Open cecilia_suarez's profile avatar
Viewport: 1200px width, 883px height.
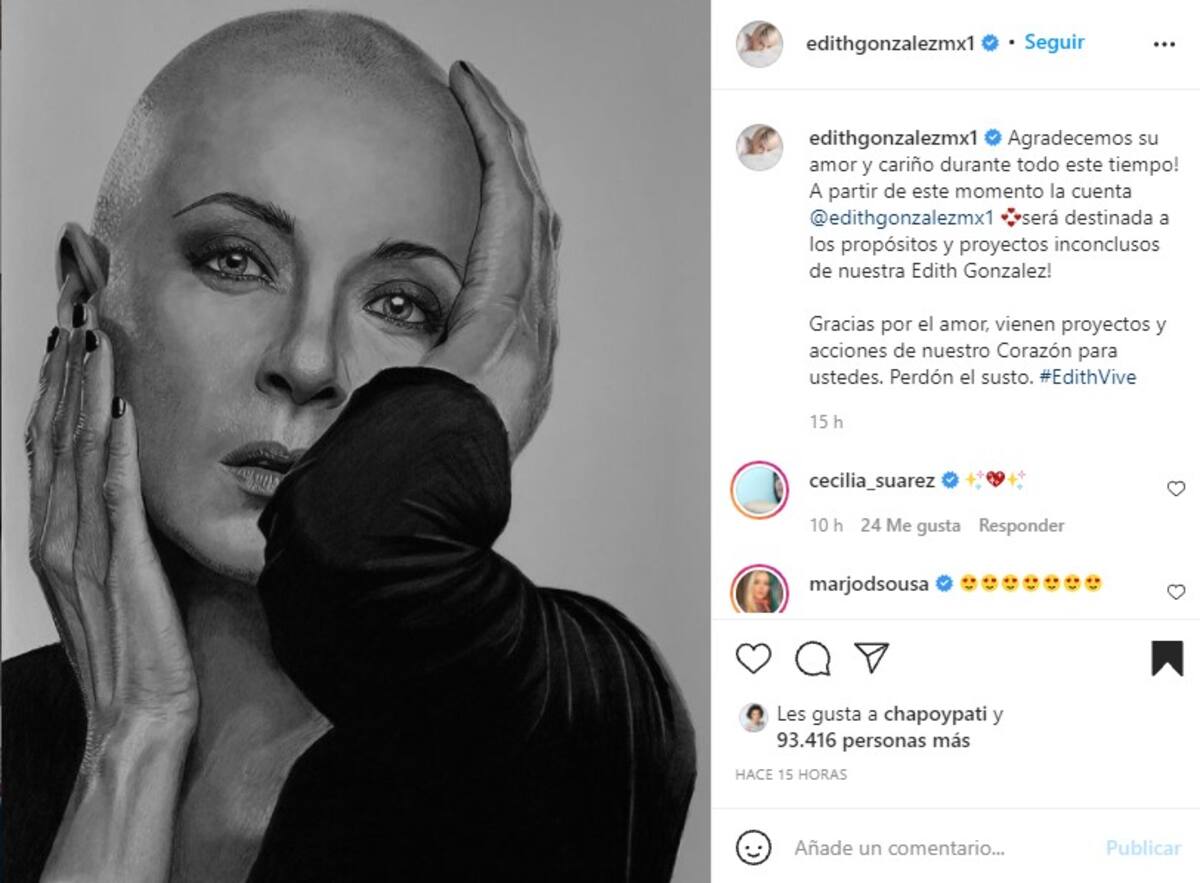pyautogui.click(x=761, y=491)
